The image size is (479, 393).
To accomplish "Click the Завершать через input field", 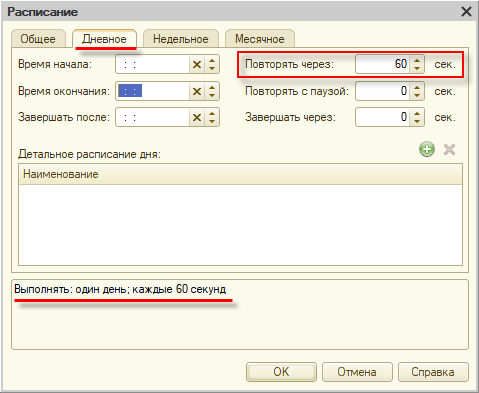I will [383, 117].
